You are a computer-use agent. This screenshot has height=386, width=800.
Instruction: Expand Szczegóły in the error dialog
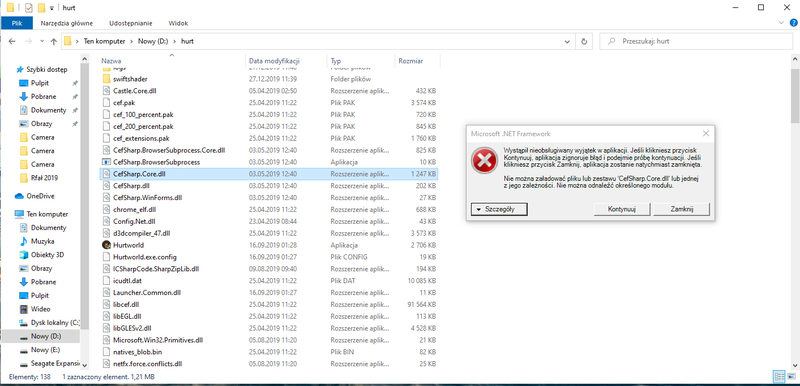point(499,209)
